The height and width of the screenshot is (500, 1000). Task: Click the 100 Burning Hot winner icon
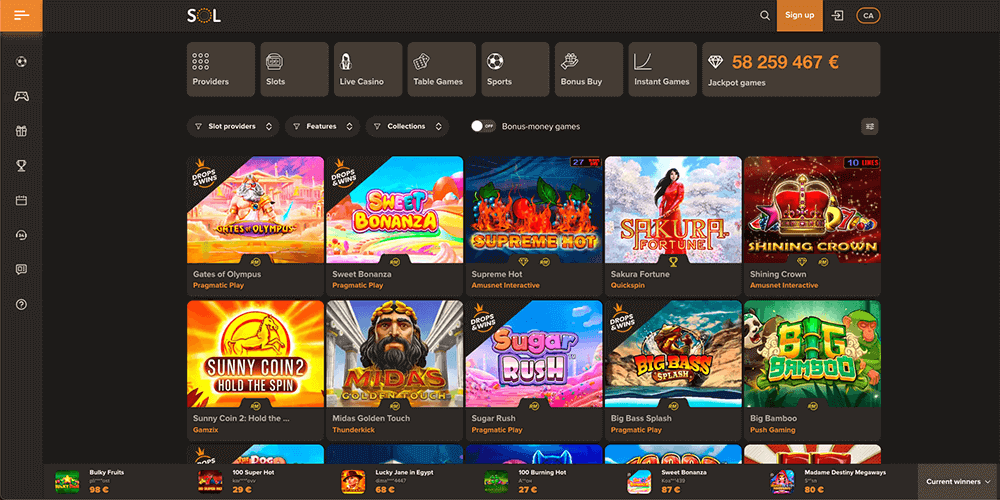[x=496, y=482]
